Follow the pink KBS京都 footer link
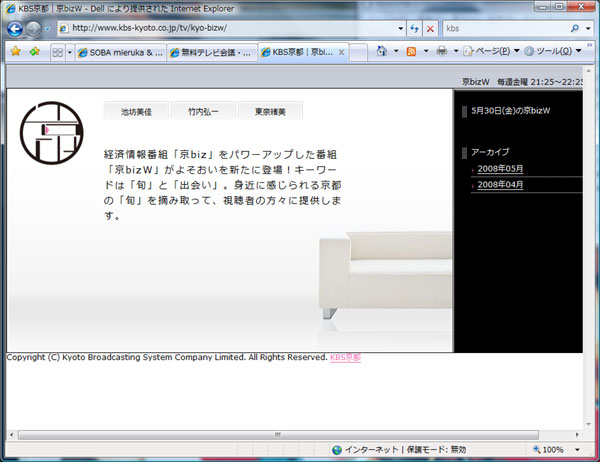Screen dimensions: 600x462 [345, 357]
